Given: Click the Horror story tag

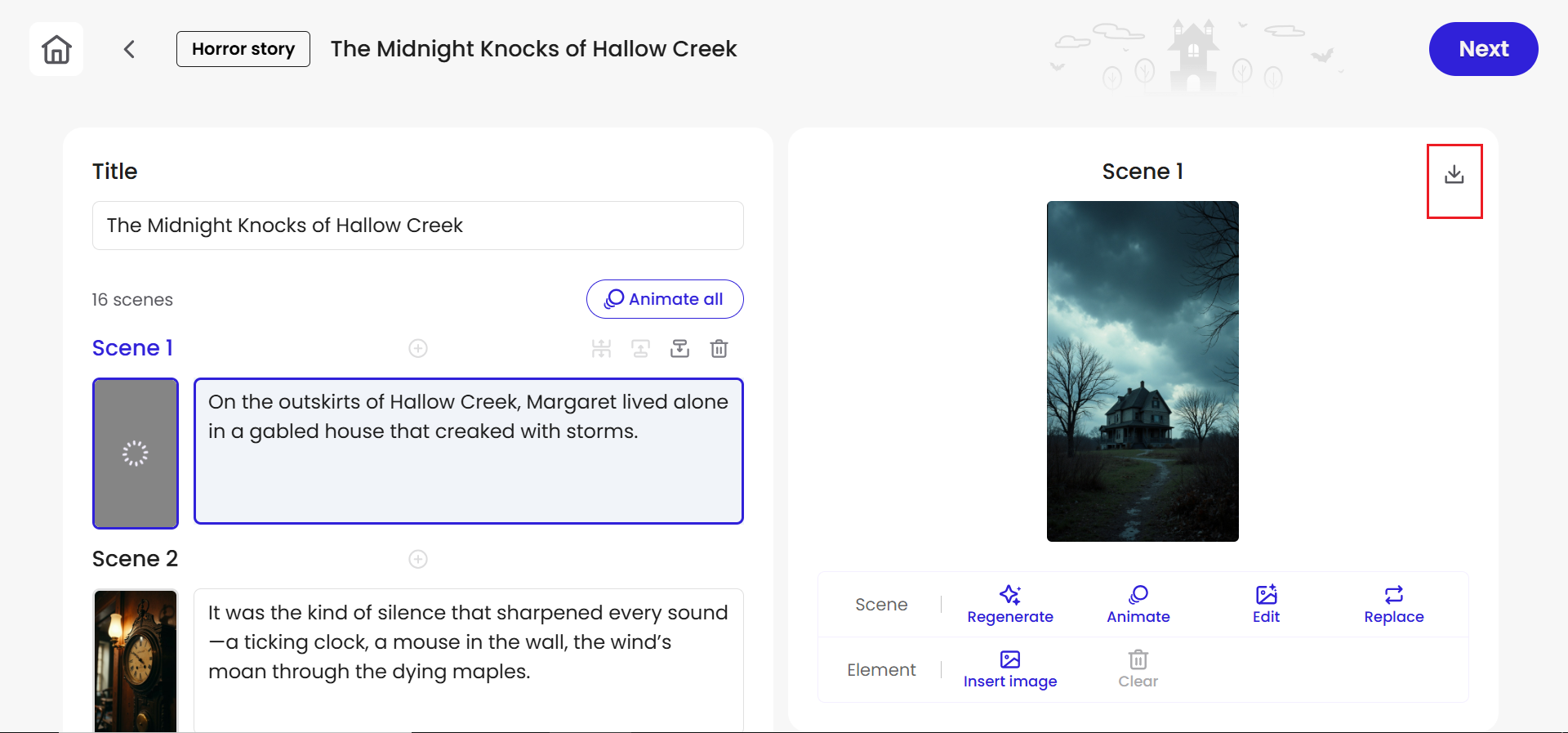Looking at the screenshot, I should [243, 49].
